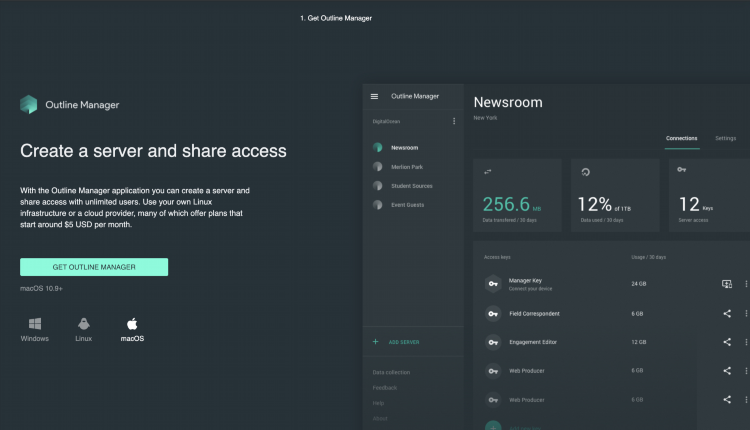Click the Engagement Editor key name
Screen dimensions: 750x430
point(533,342)
